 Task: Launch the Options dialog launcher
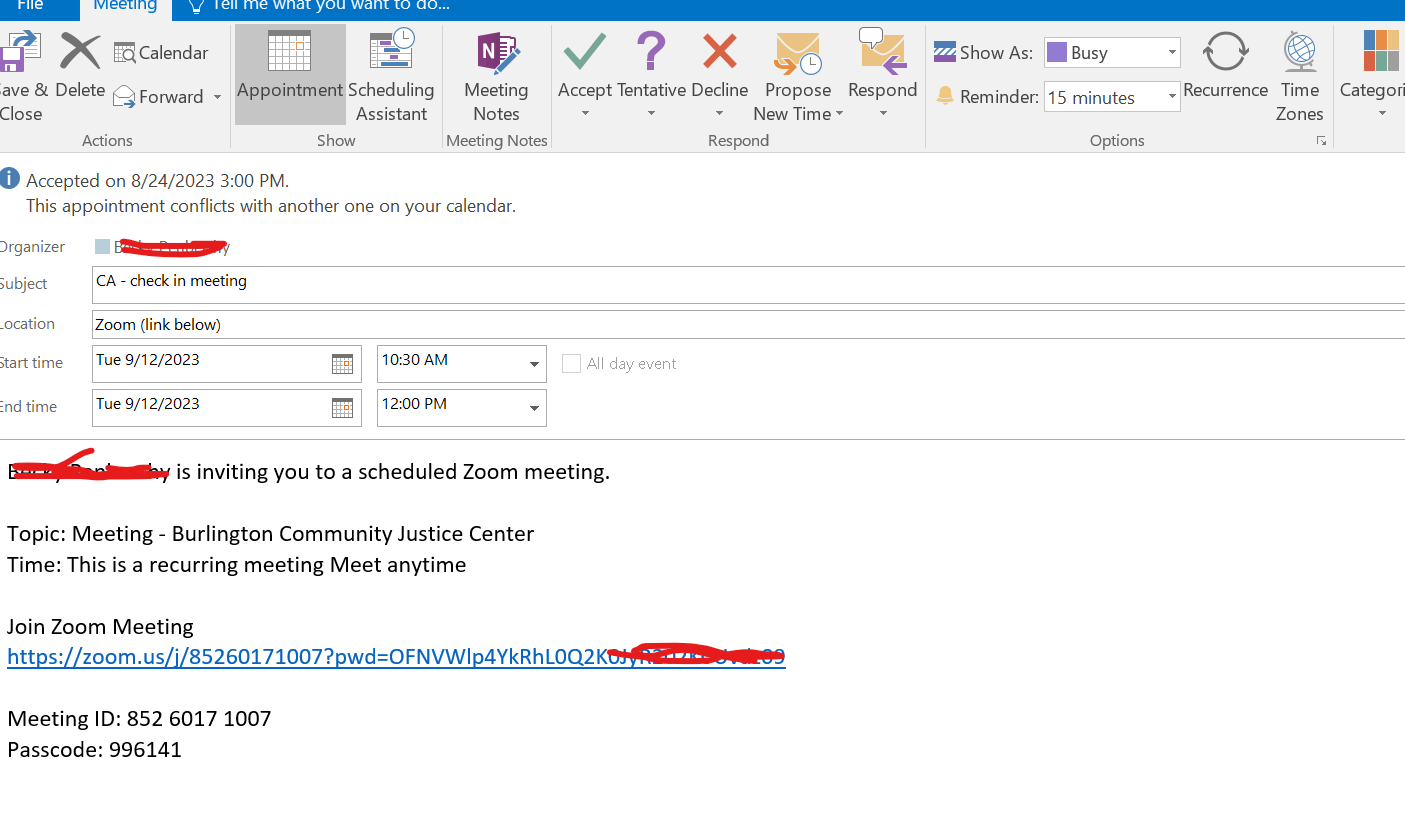point(1321,141)
